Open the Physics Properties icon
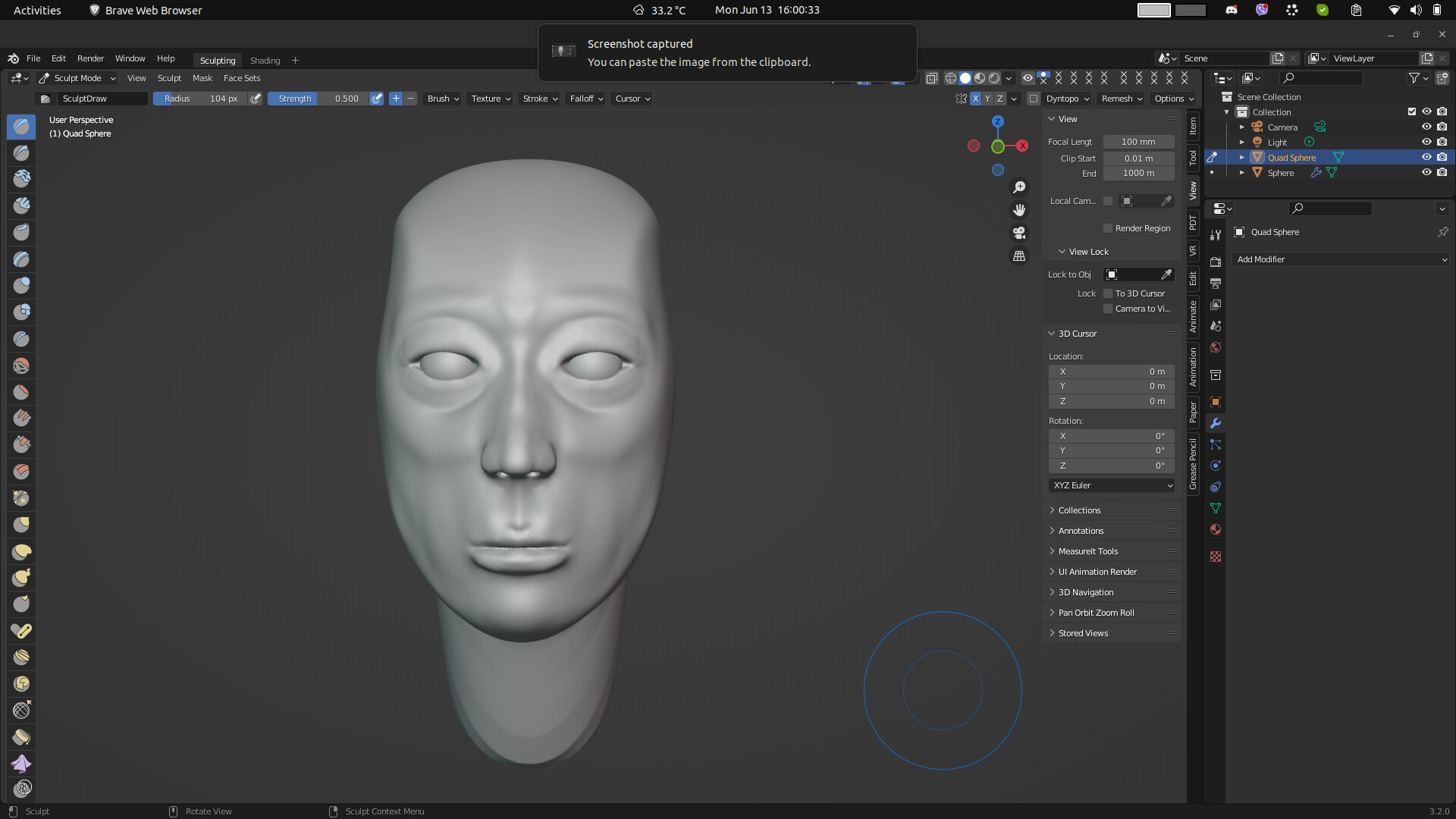The height and width of the screenshot is (819, 1456). click(1216, 466)
